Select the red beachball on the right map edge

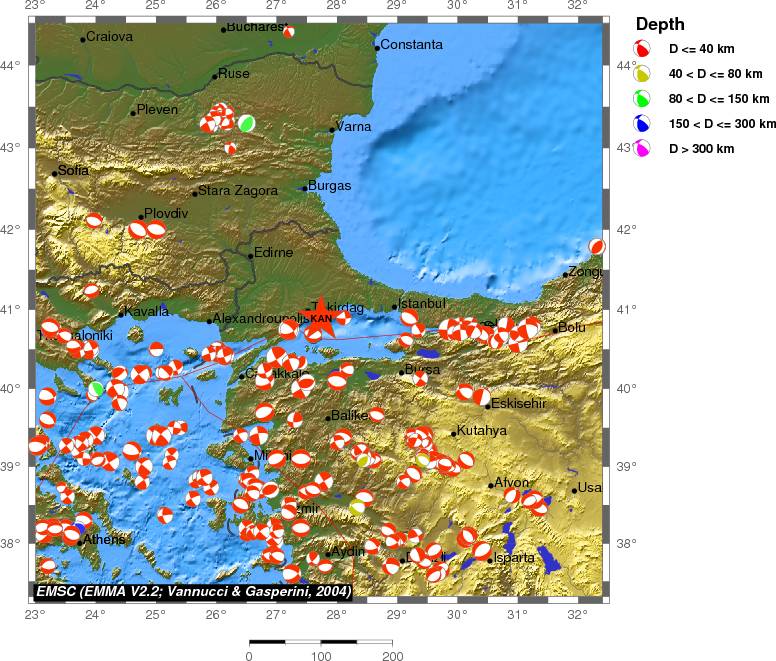pos(597,246)
